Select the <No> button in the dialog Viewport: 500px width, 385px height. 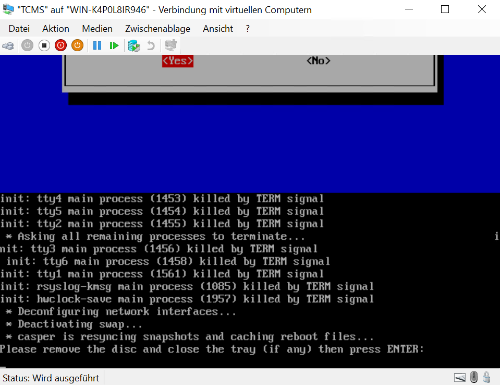pos(319,61)
